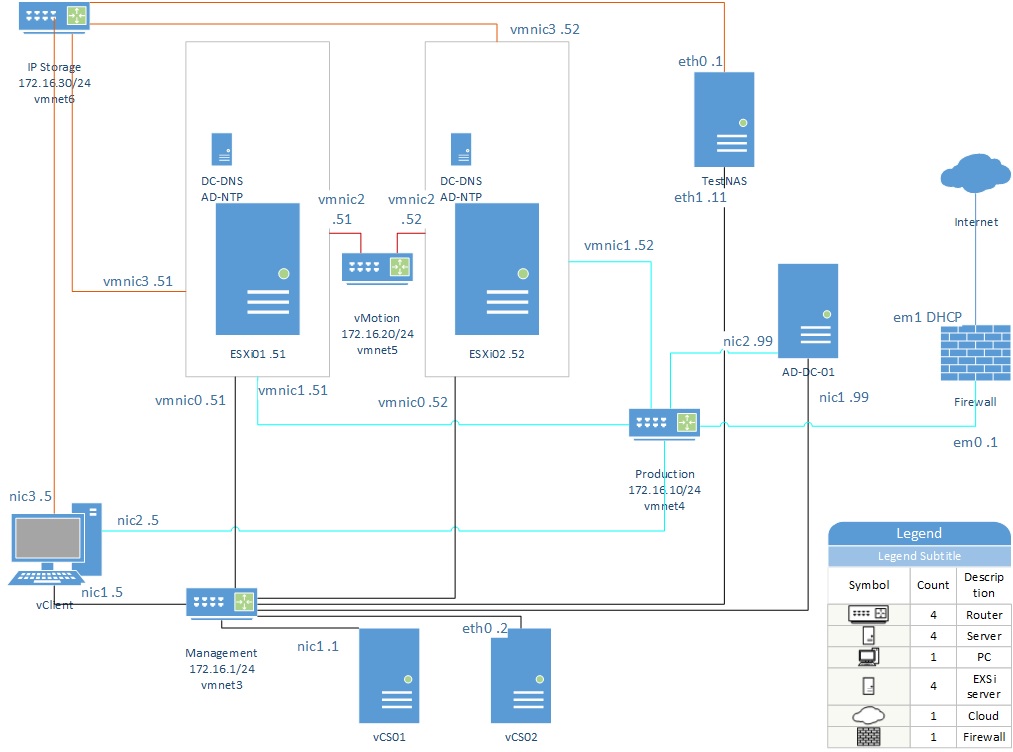Select the vMotion switch icon

pos(377,267)
